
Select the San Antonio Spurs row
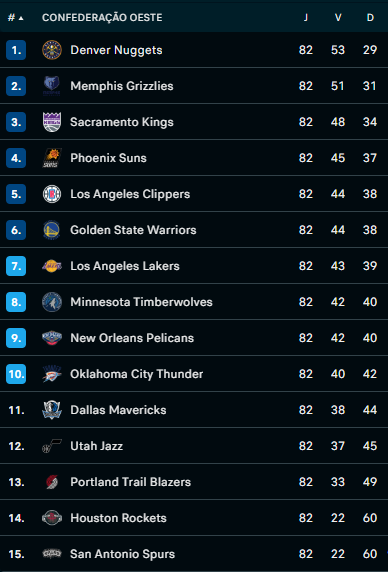point(194,554)
